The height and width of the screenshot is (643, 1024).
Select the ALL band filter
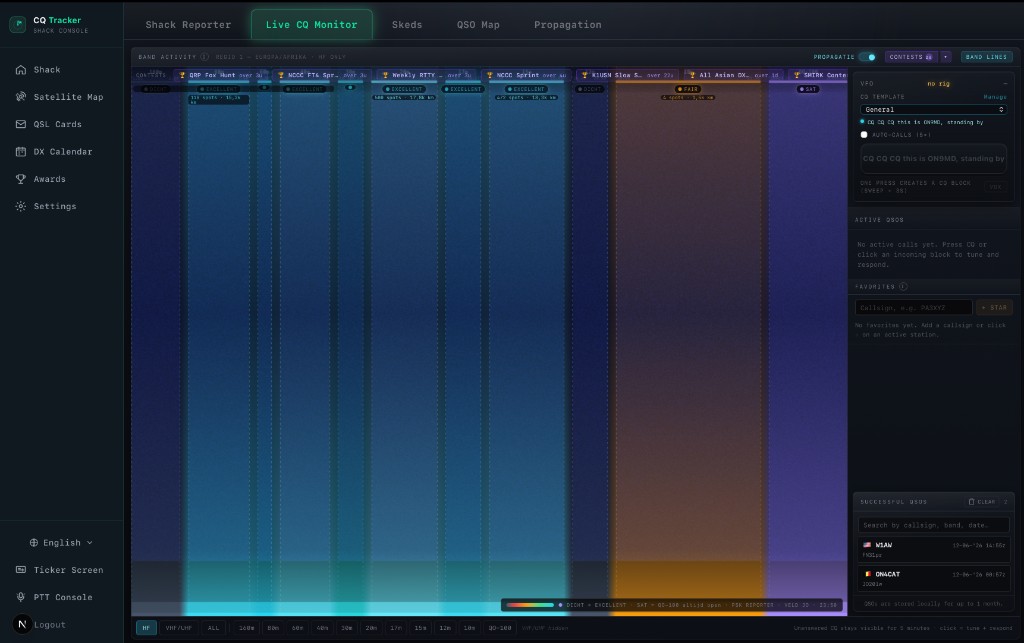point(214,628)
